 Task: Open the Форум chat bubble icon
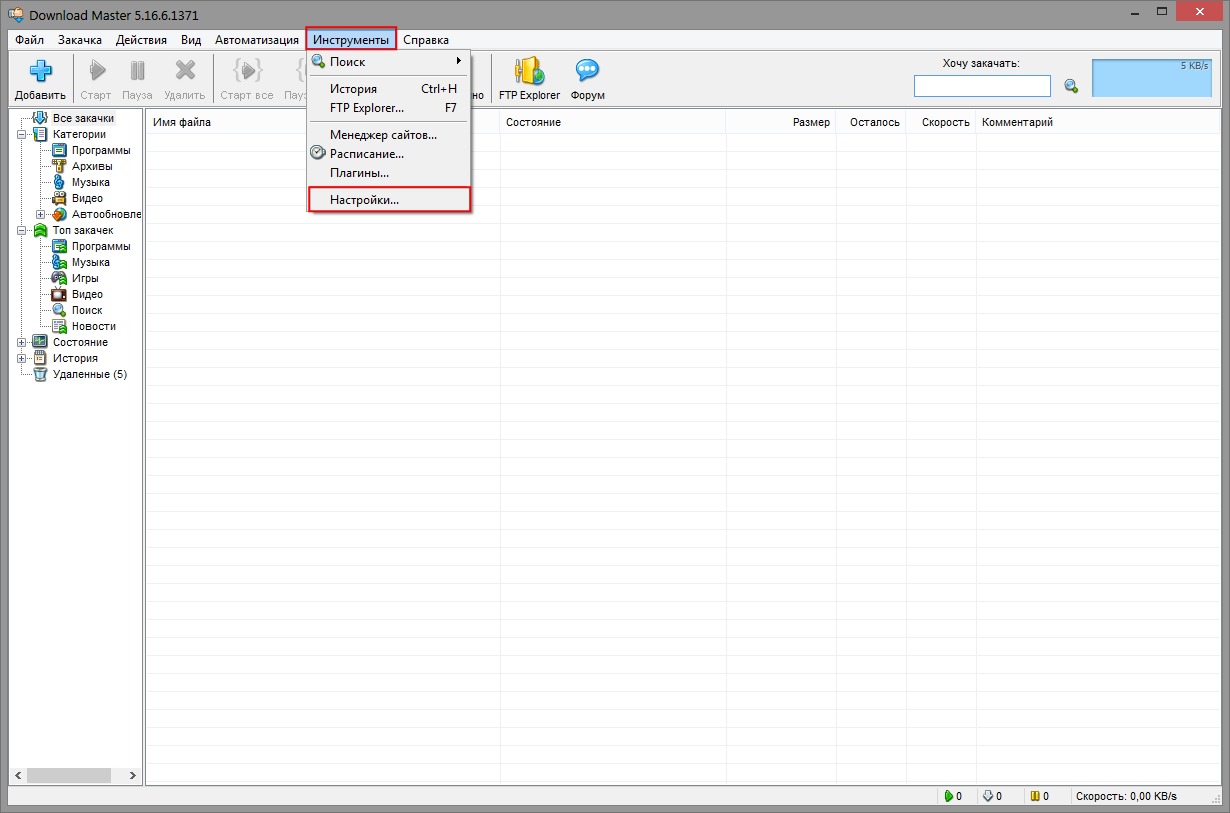click(587, 72)
